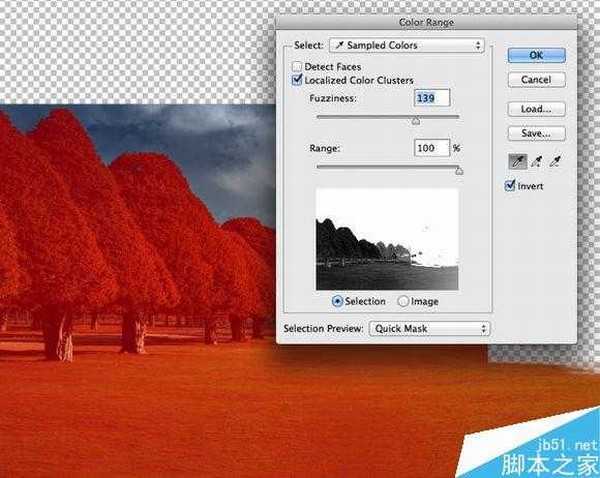
Task: Choose the Selection radio button
Action: pos(337,301)
